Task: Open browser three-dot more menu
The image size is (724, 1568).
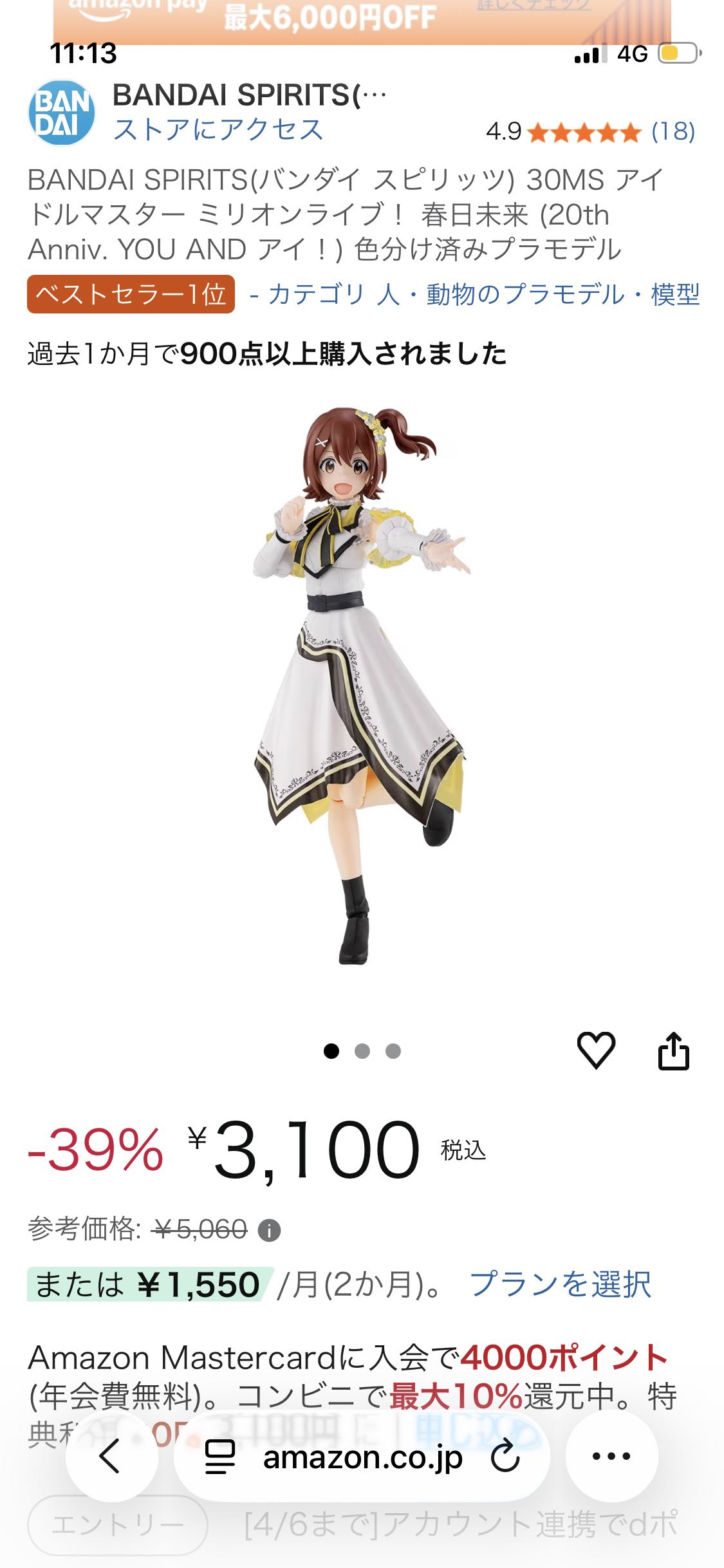Action: pyautogui.click(x=611, y=1456)
